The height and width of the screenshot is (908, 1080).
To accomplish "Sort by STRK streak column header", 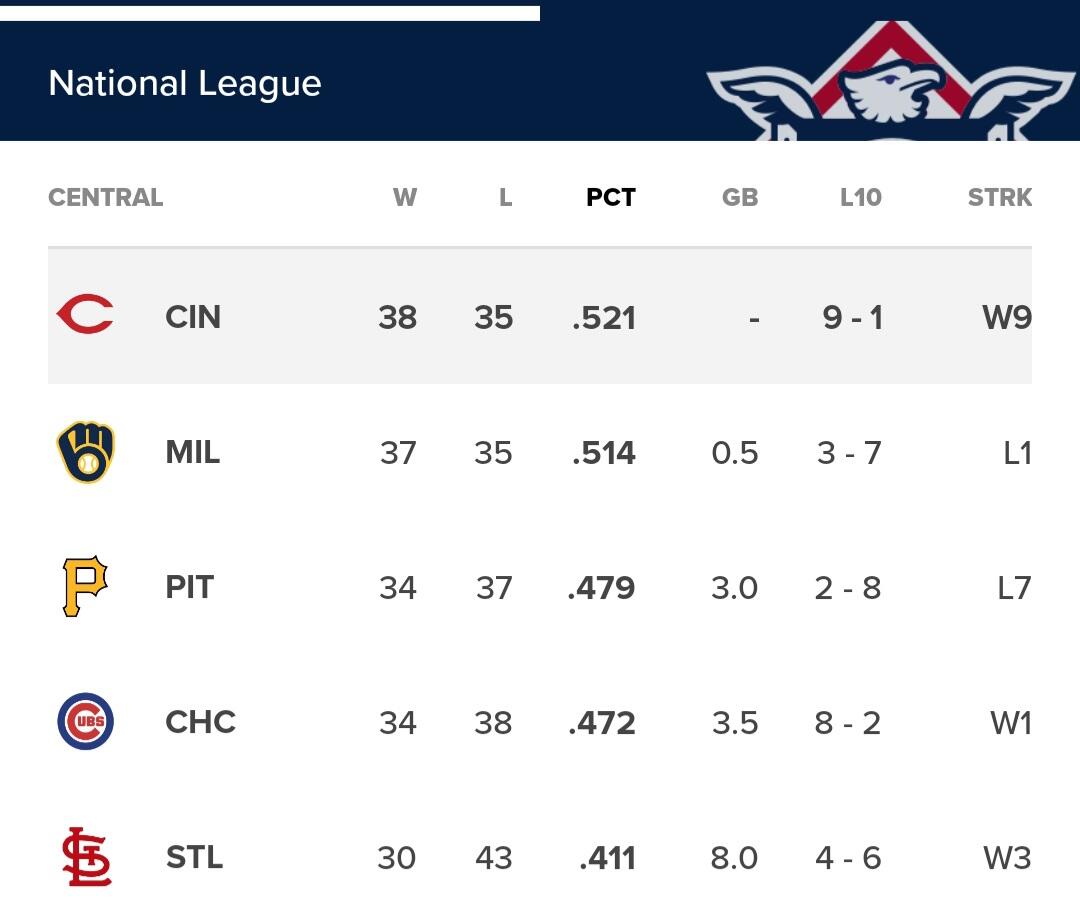I will tap(999, 198).
